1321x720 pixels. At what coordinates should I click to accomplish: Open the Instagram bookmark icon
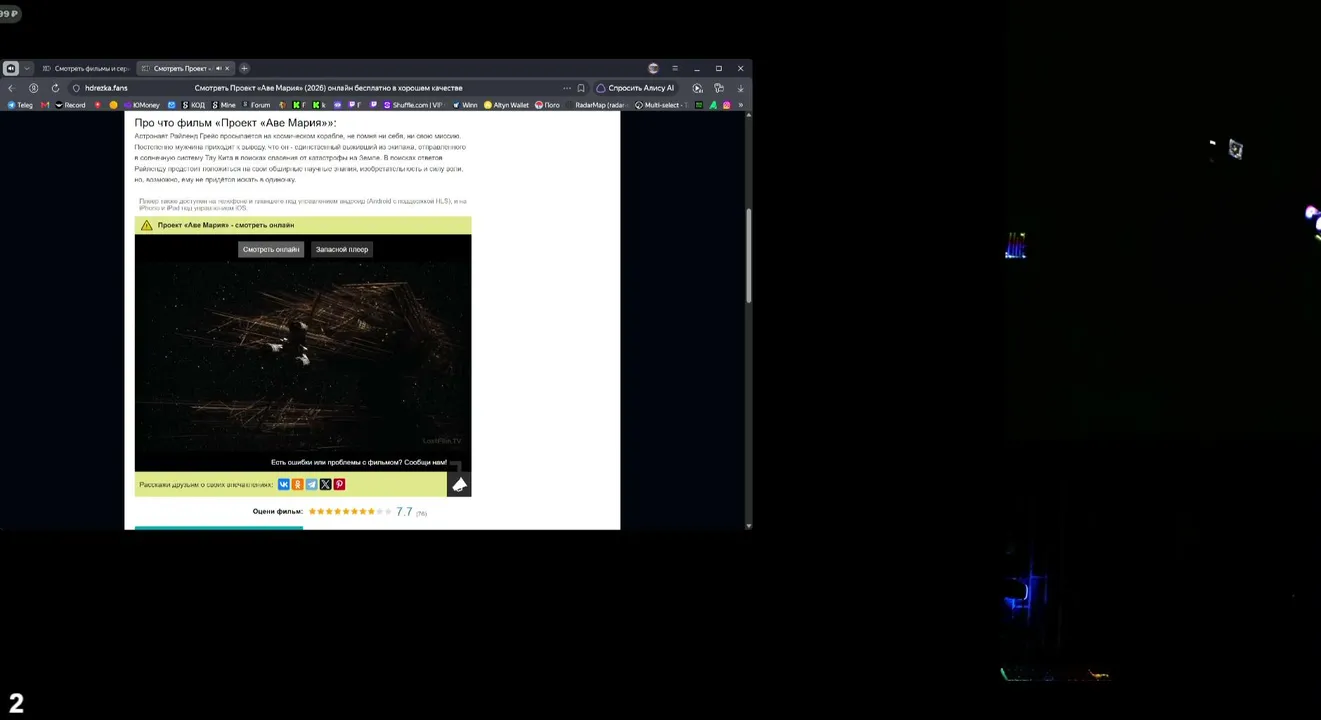click(727, 105)
